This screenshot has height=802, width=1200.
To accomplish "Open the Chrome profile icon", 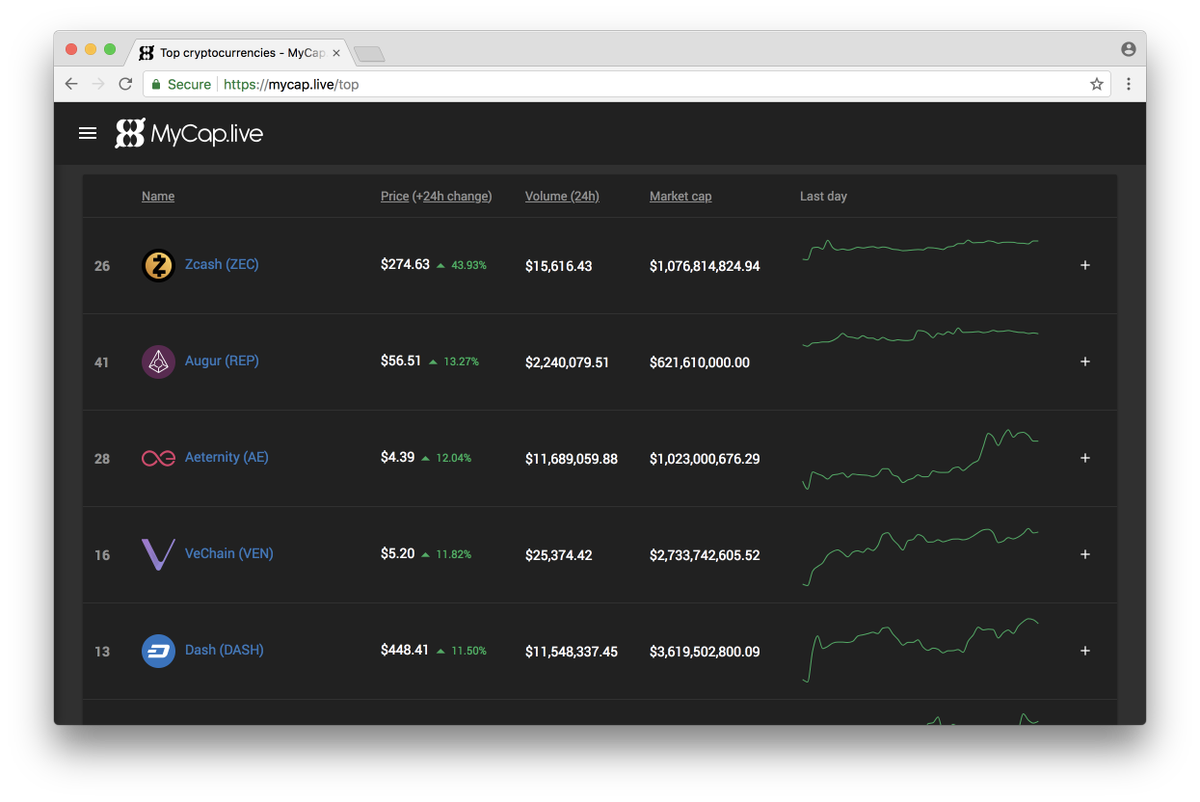I will click(x=1129, y=49).
